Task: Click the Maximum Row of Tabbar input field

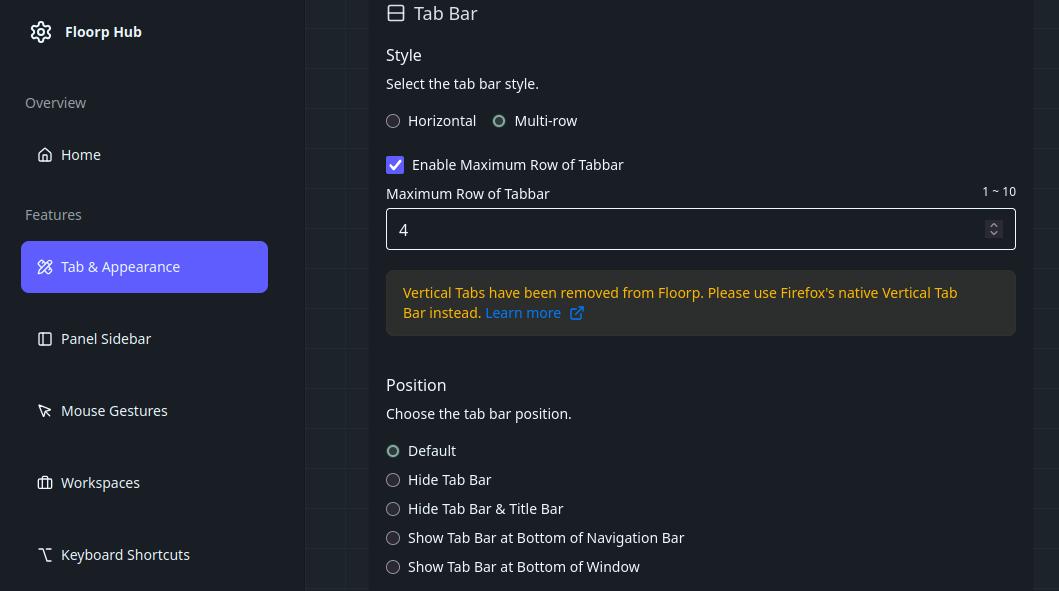Action: click(680, 229)
